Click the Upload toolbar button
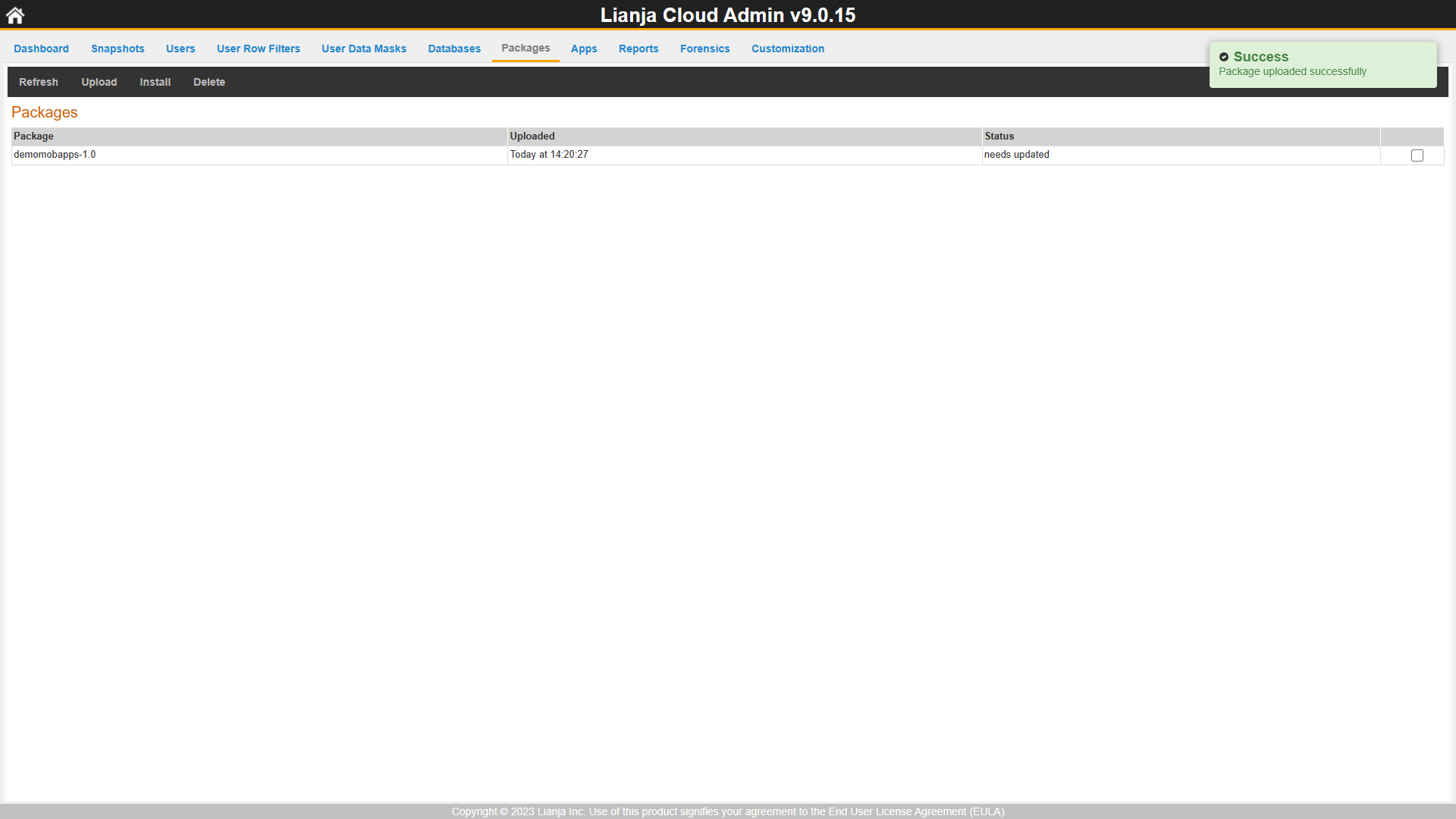This screenshot has height=819, width=1456. tap(99, 82)
